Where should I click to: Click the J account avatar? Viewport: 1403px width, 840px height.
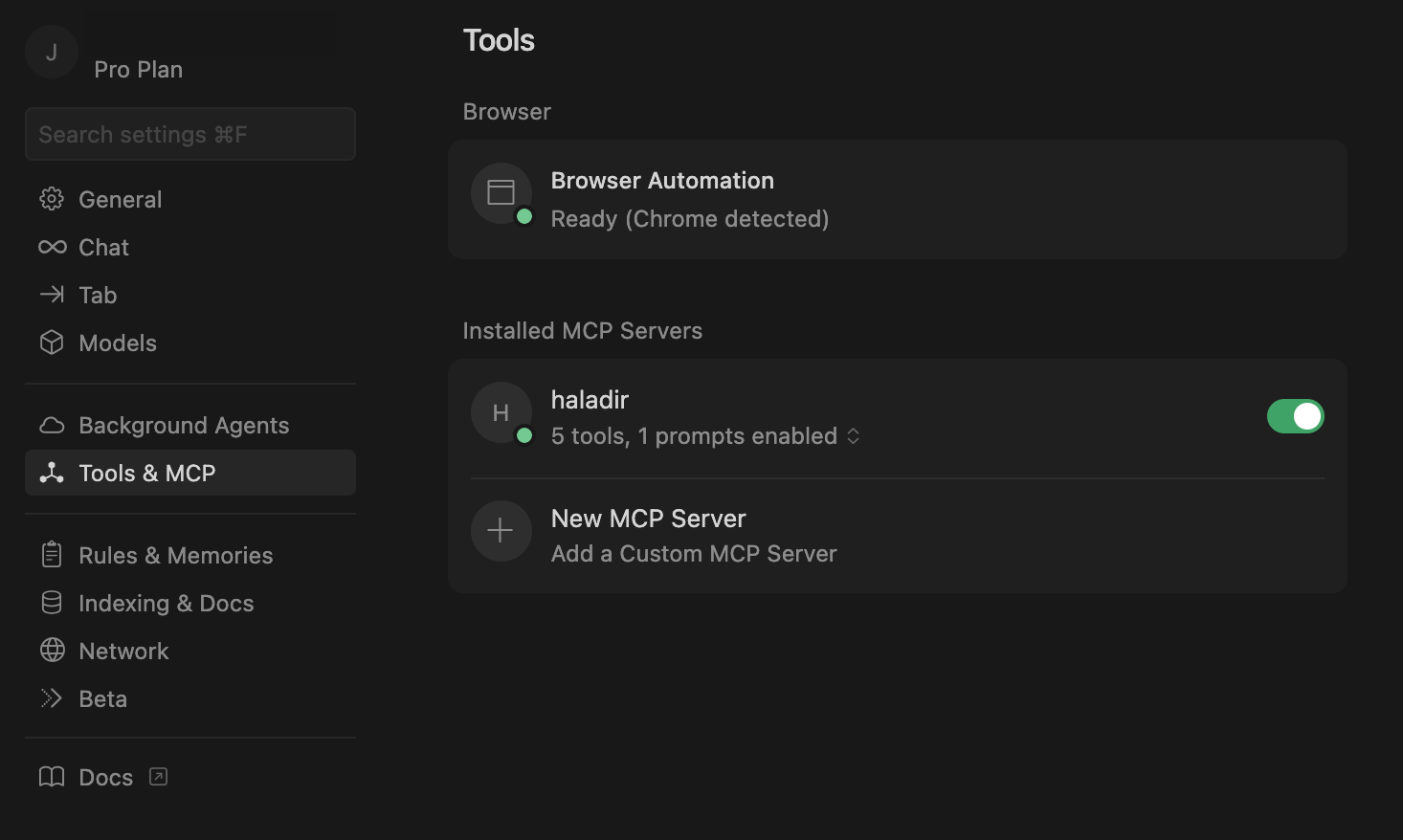52,52
